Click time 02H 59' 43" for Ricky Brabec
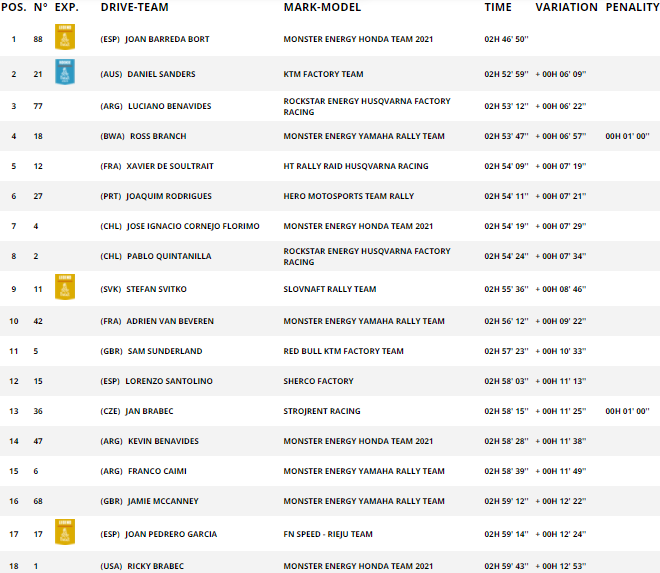Viewport: 660px width, 573px height. [x=506, y=566]
